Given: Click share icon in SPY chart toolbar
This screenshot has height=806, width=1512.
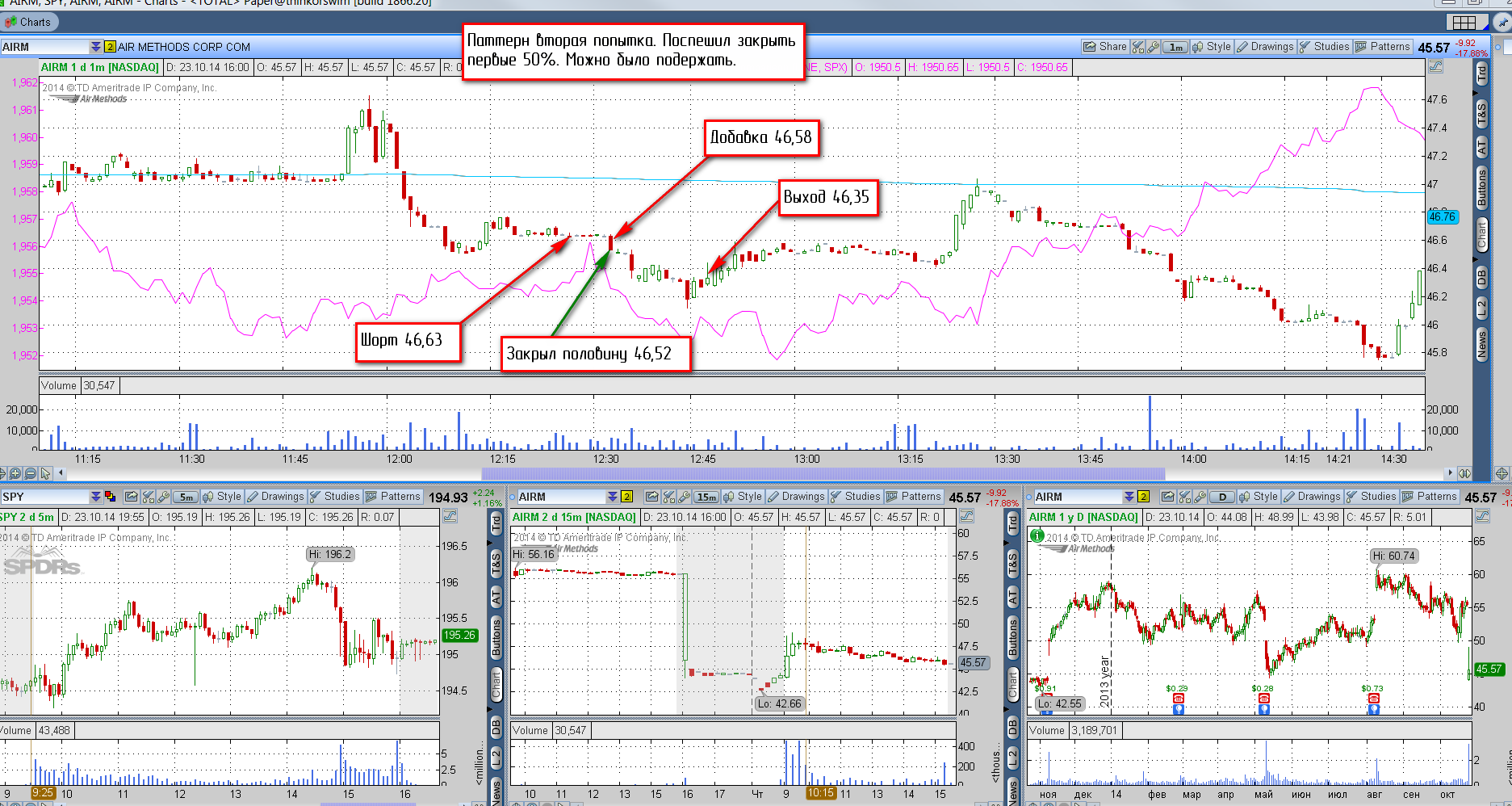Looking at the screenshot, I should (132, 497).
